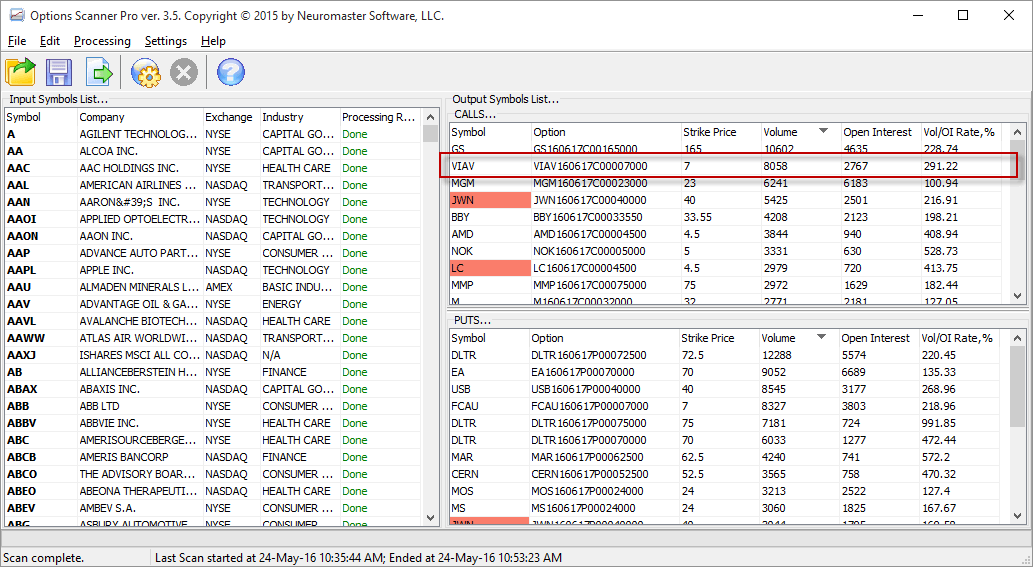Viewport: 1033px width, 567px height.
Task: Sort PUTS table by Symbol header
Action: 489,338
